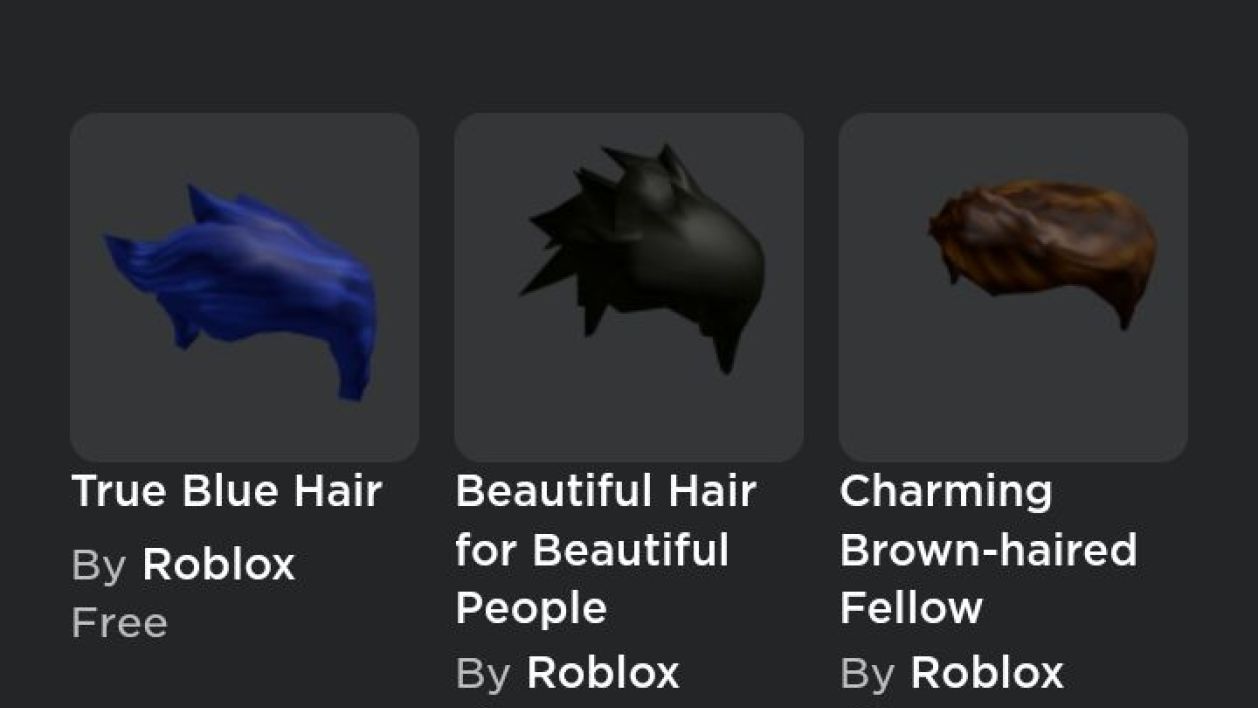Select the Beautiful Hair for Beautiful People title
The image size is (1258, 708).
(605, 550)
